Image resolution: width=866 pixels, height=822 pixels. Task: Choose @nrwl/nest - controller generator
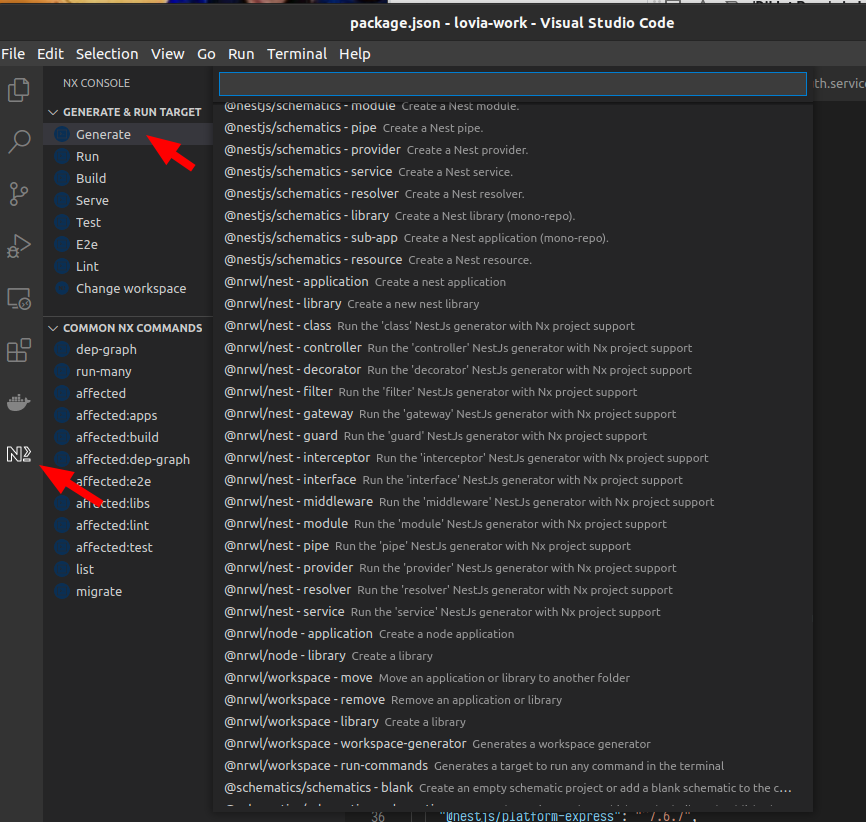[x=513, y=347]
